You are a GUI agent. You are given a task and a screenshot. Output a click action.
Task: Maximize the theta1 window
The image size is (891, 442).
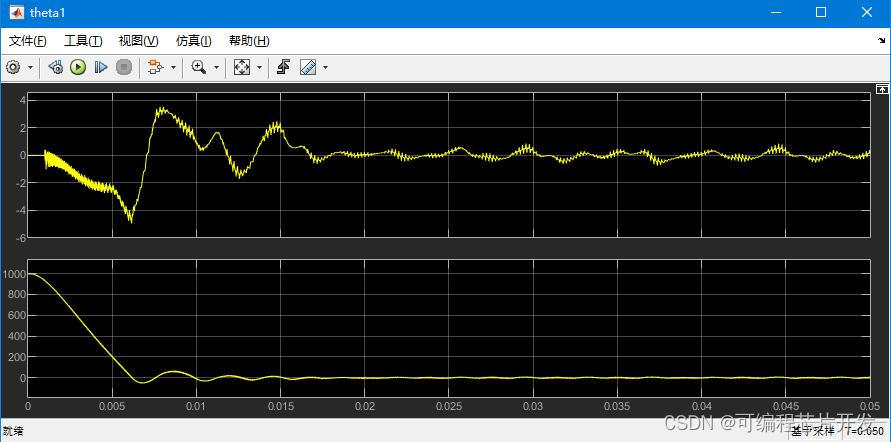pyautogui.click(x=821, y=12)
